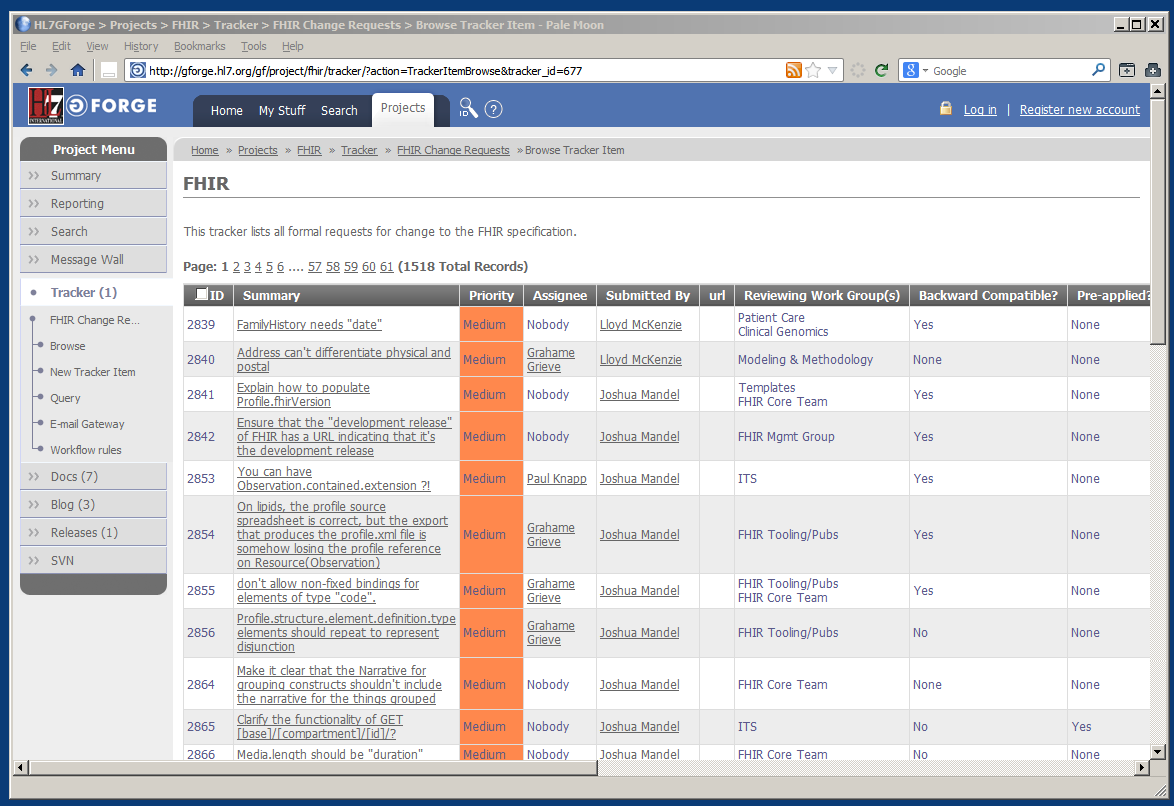
Task: Click the padlock icon beside Log in
Action: tap(946, 109)
